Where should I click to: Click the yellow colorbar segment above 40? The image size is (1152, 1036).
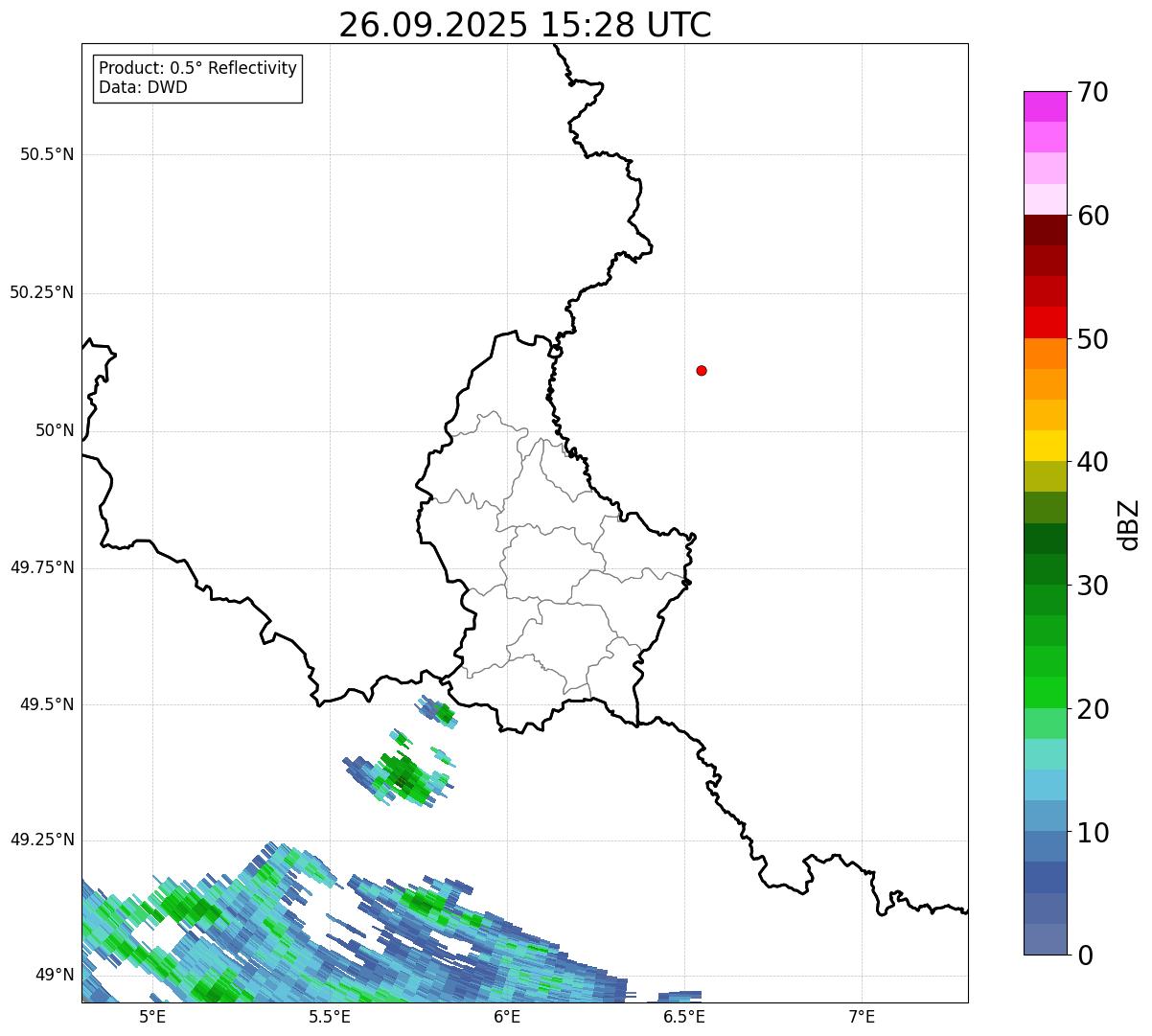click(1045, 446)
